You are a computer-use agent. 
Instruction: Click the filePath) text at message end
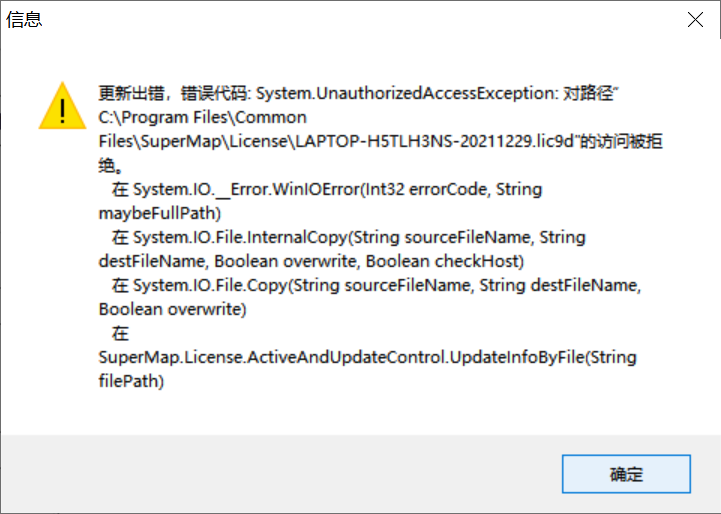click(x=131, y=381)
